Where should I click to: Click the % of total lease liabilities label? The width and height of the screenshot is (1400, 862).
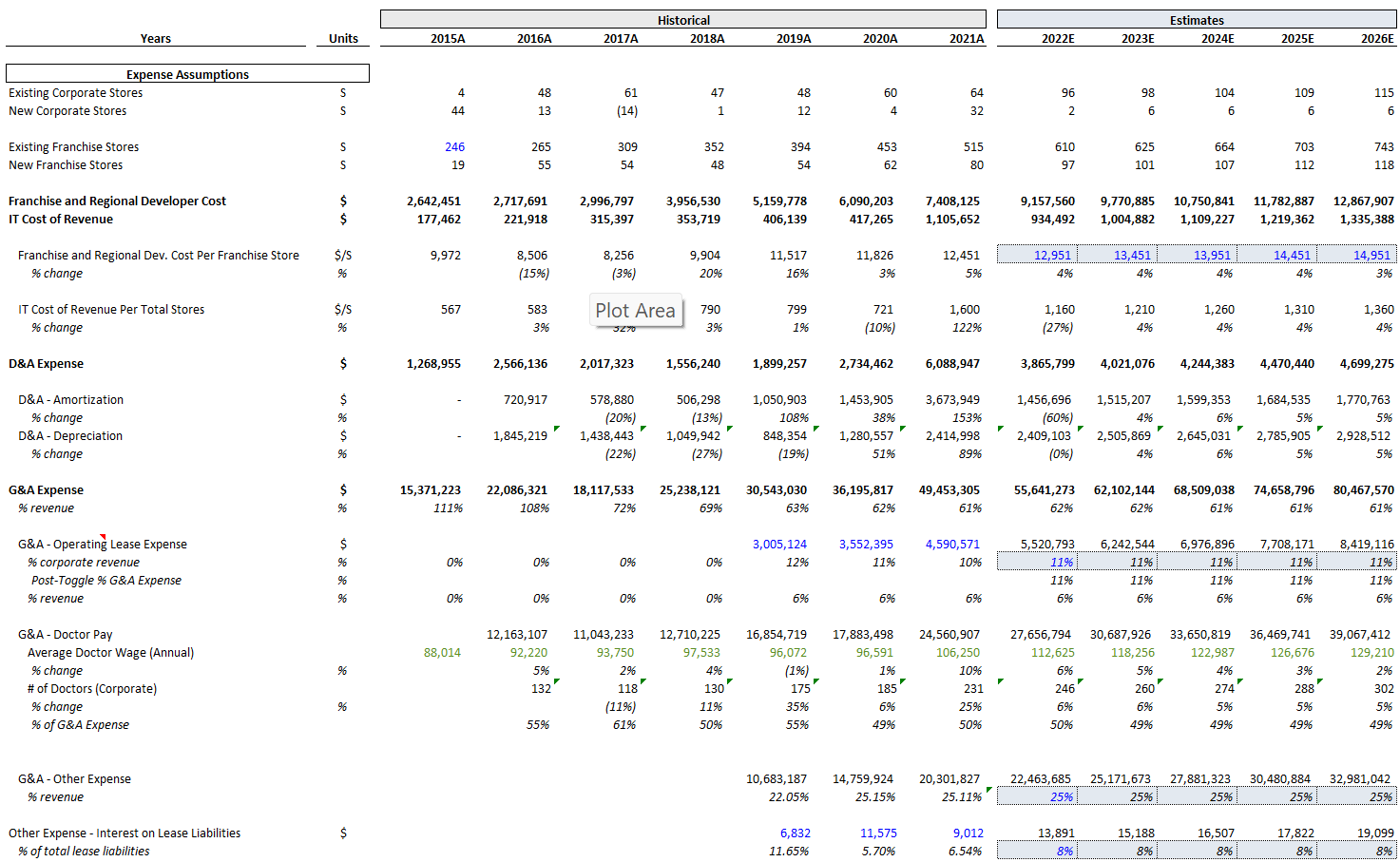point(84,851)
